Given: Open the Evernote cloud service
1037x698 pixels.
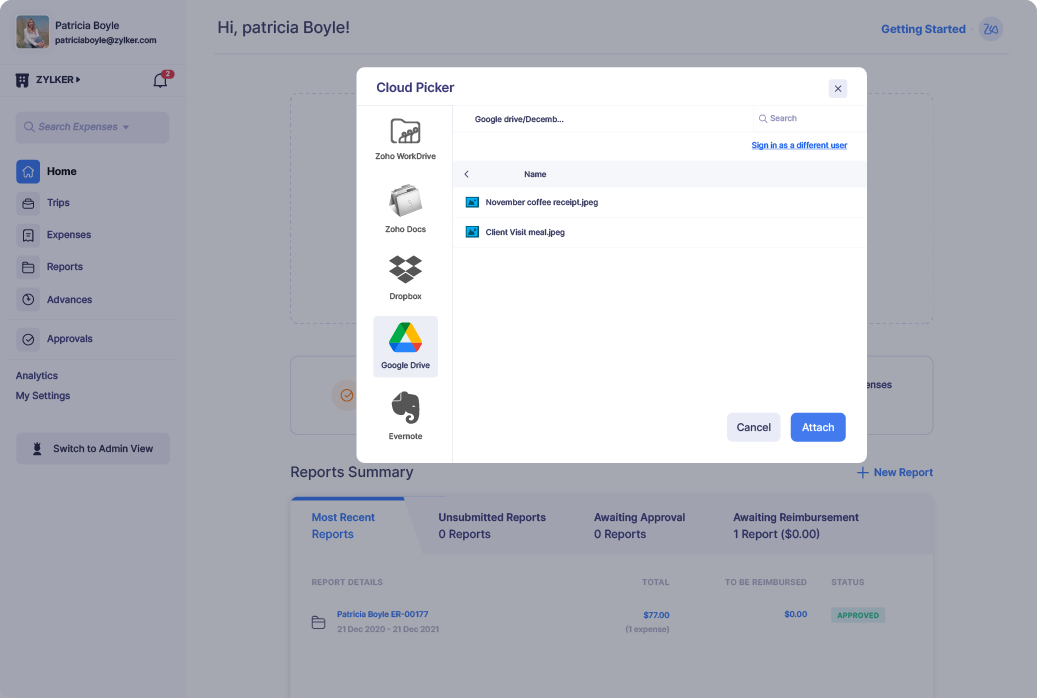Looking at the screenshot, I should pyautogui.click(x=405, y=413).
